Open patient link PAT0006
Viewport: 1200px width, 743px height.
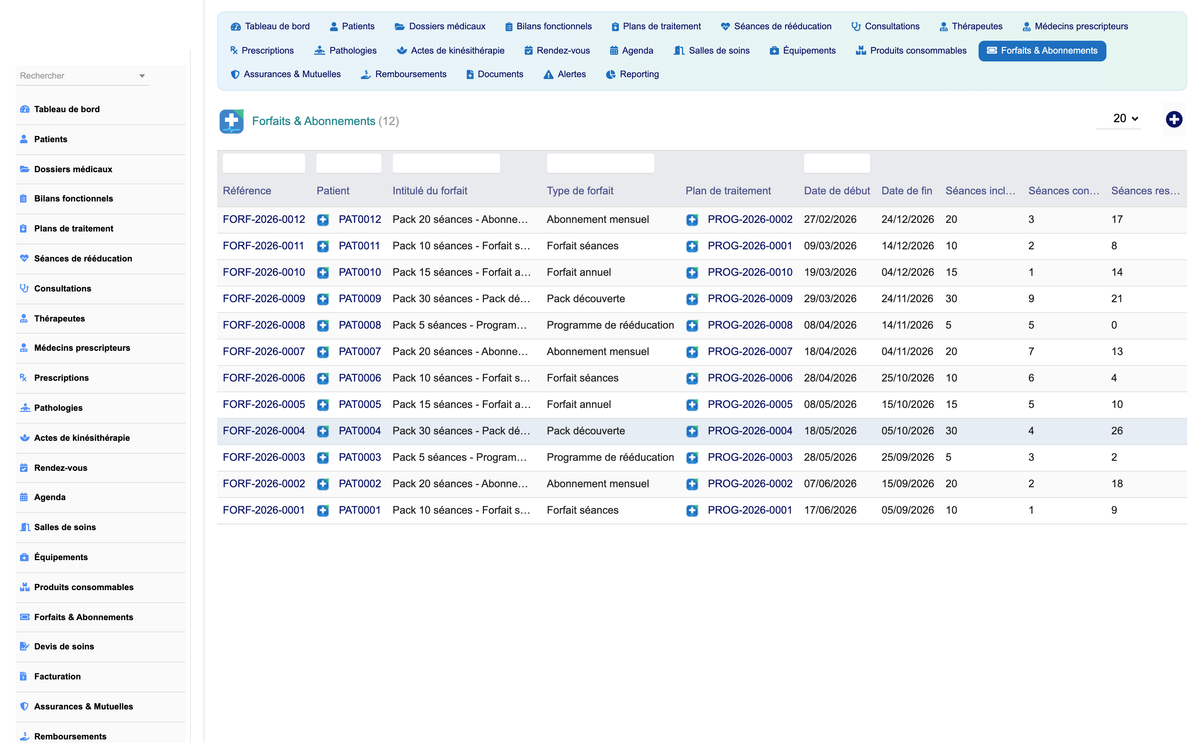click(360, 378)
